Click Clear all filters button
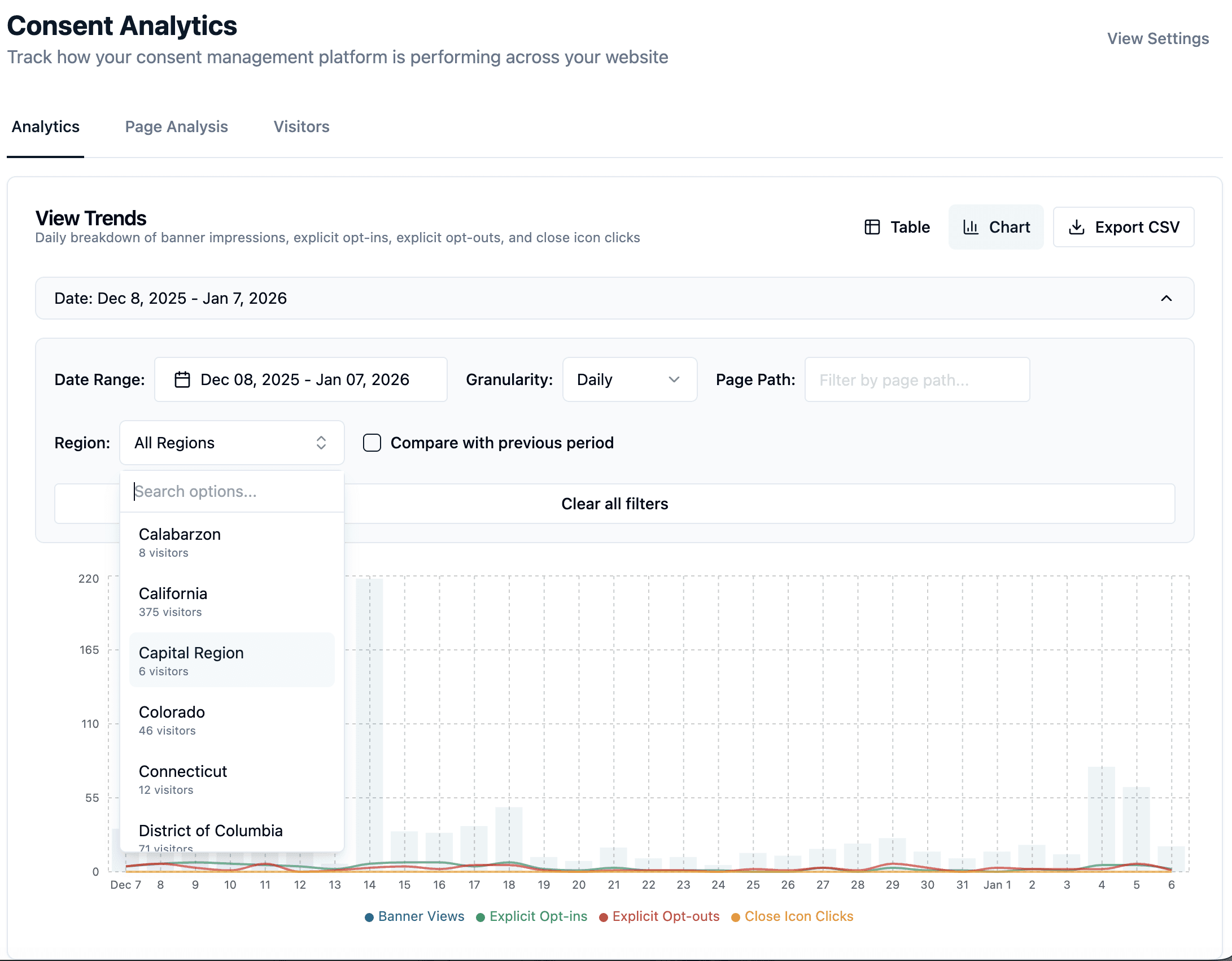The height and width of the screenshot is (961, 1232). (614, 504)
